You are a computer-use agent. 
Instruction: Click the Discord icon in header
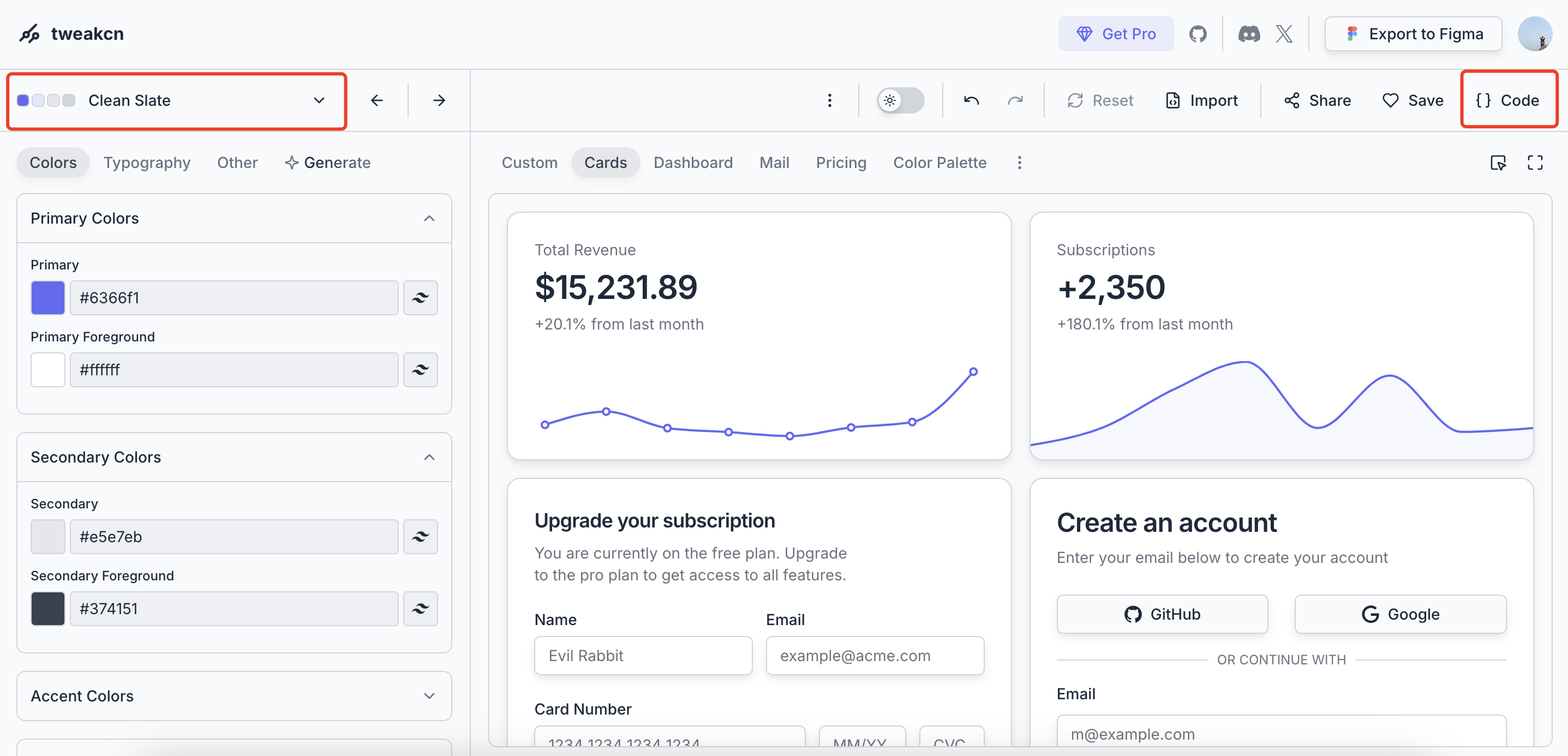point(1248,34)
